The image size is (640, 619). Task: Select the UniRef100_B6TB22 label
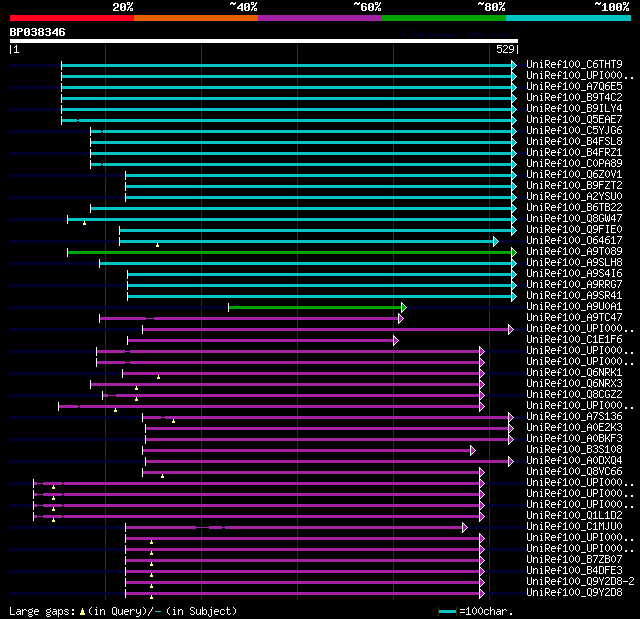574,208
